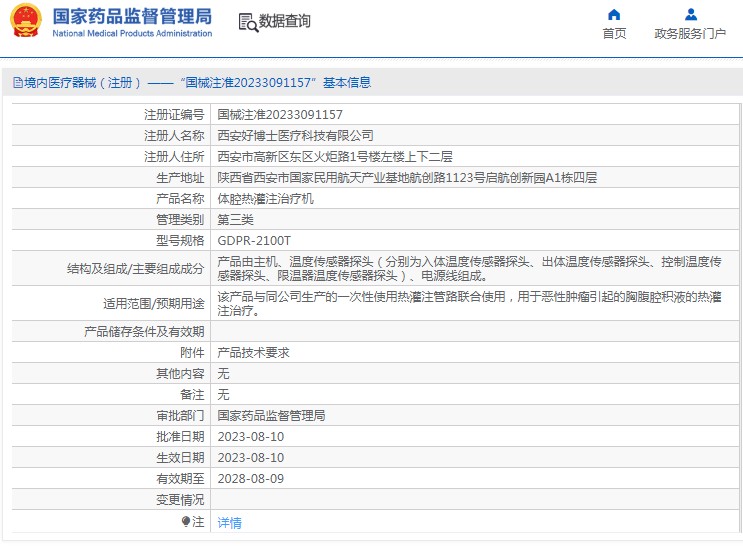This screenshot has height=546, width=743.
Task: Click the management category value 第三类
Action: pyautogui.click(x=236, y=220)
